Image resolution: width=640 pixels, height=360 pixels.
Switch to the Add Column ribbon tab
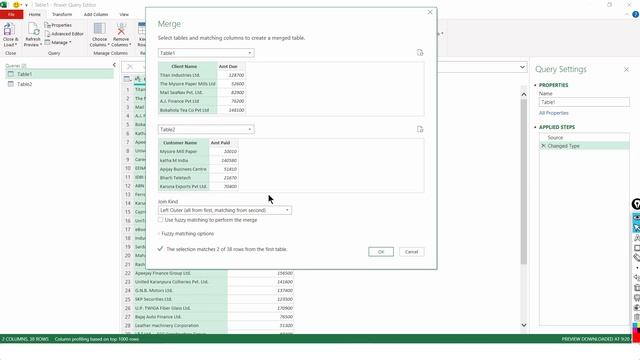pyautogui.click(x=96, y=14)
